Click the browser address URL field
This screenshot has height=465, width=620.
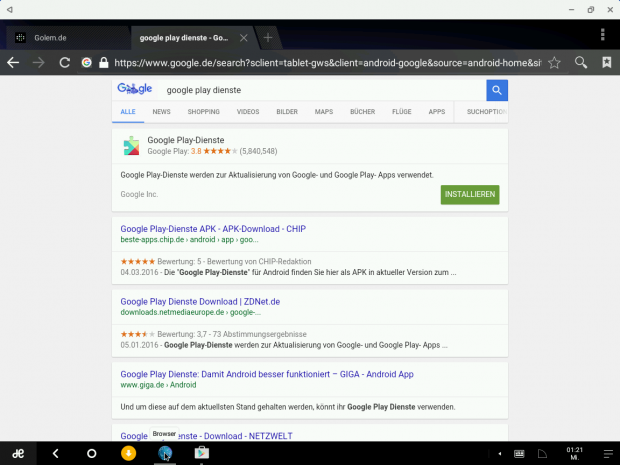click(327, 62)
